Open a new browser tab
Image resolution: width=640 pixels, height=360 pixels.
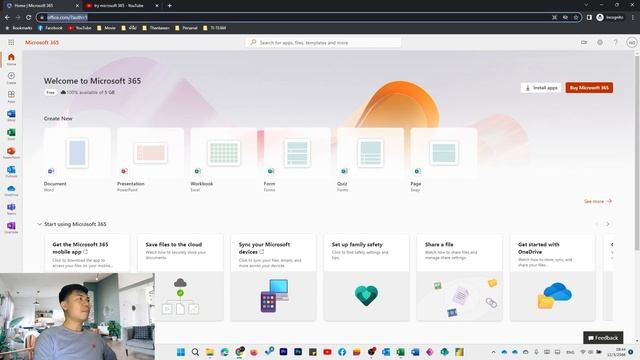[x=169, y=6]
